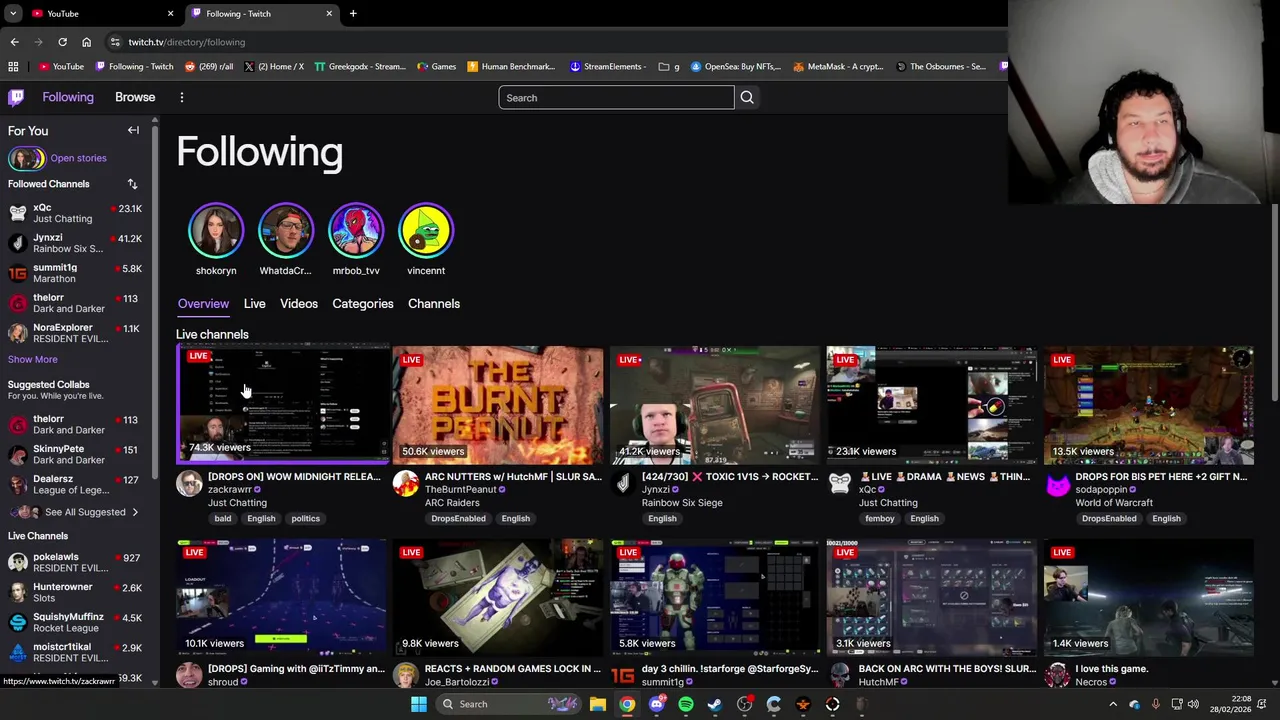This screenshot has width=1280, height=720.
Task: Click the Twitch search input field
Action: point(616,97)
